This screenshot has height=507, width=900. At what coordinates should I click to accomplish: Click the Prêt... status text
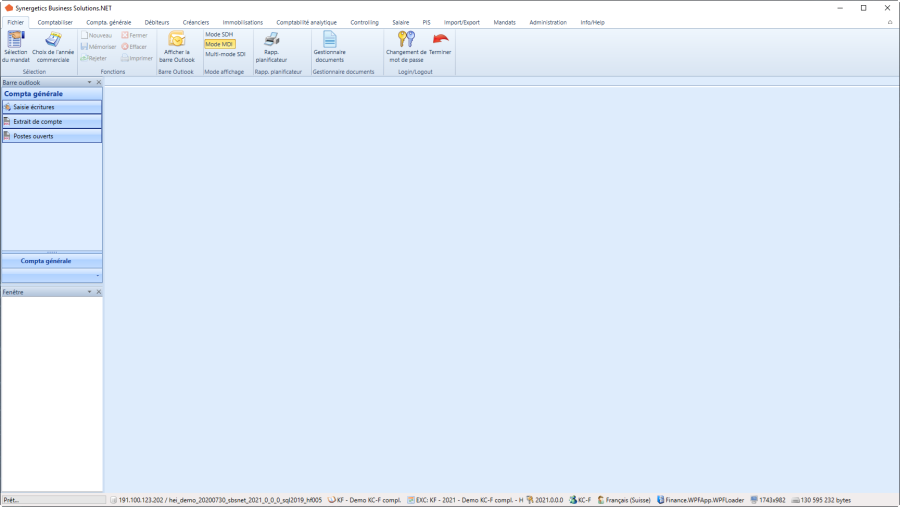pos(11,500)
